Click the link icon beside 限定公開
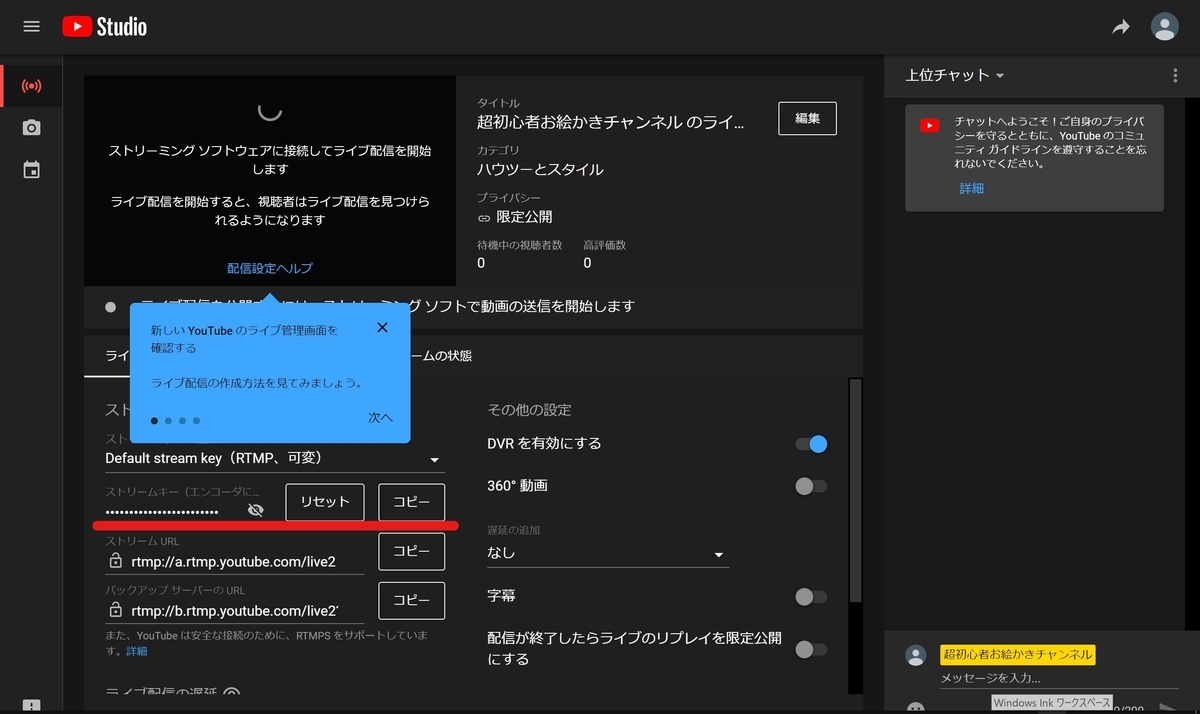The width and height of the screenshot is (1200, 714). point(484,217)
